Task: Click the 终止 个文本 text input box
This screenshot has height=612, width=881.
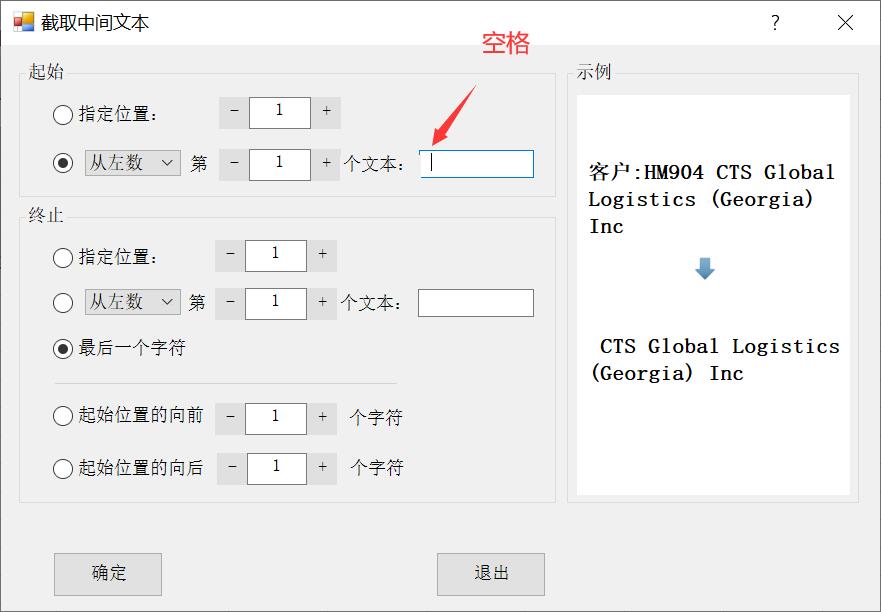Action: pyautogui.click(x=476, y=303)
